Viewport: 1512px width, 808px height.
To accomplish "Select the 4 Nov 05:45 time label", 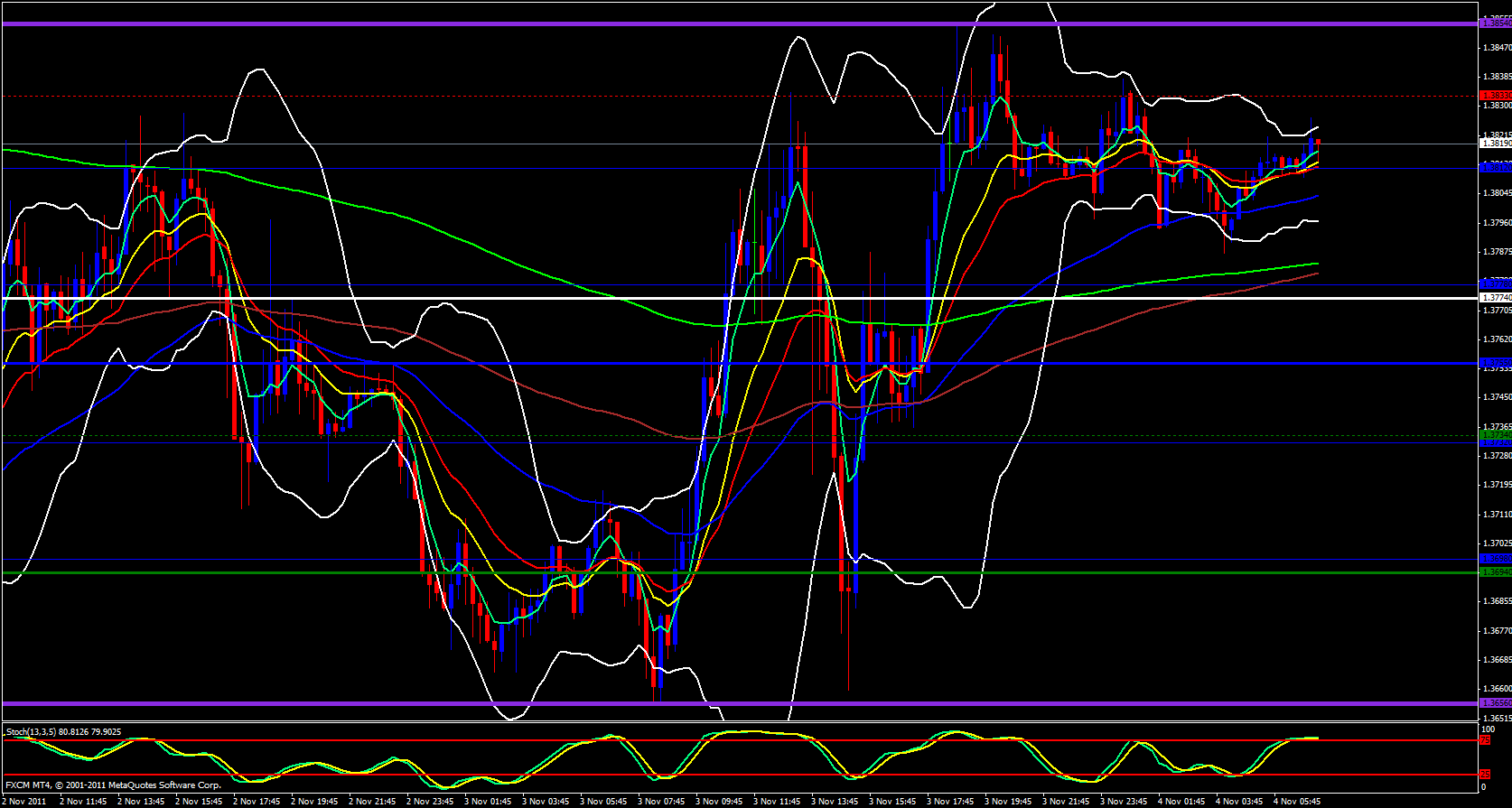I will point(1297,801).
